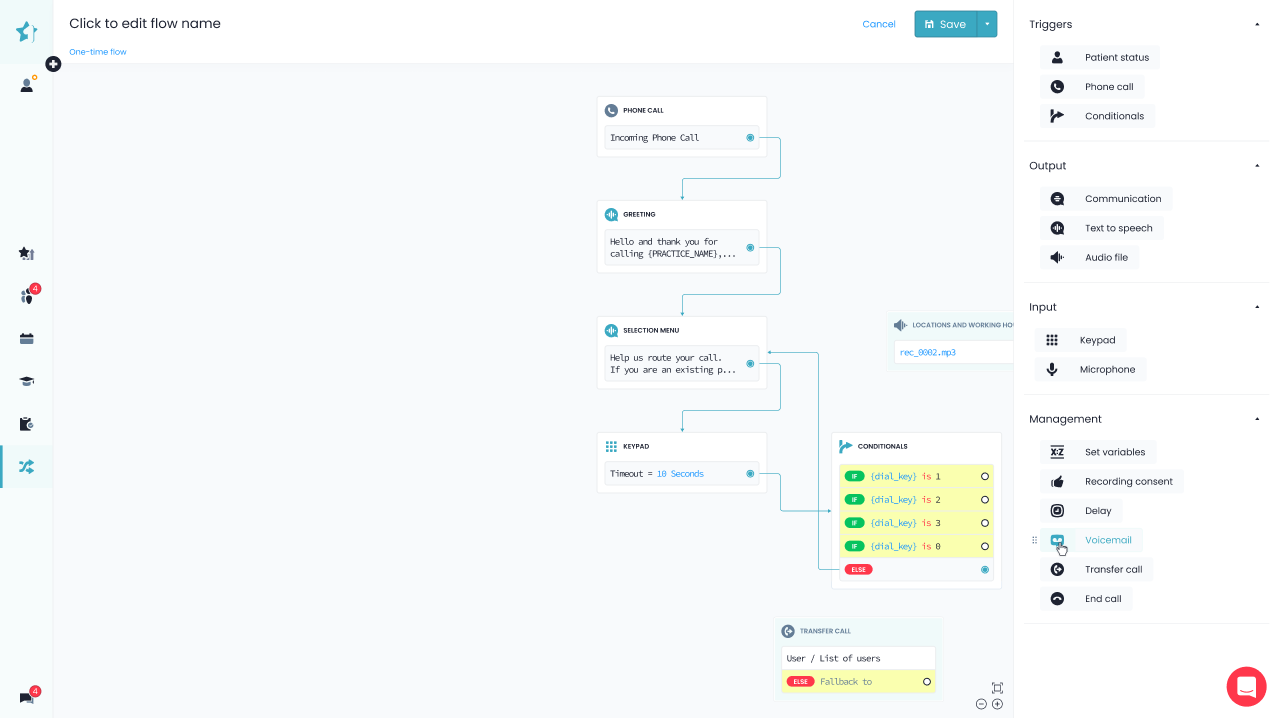Collapse the Management section

pyautogui.click(x=1257, y=419)
